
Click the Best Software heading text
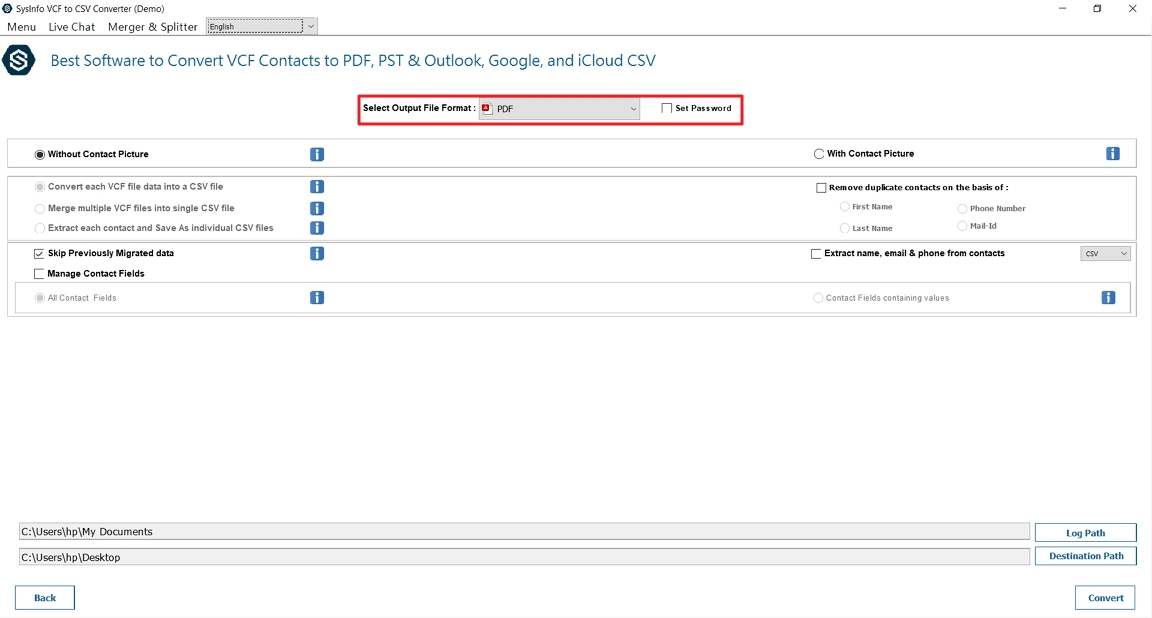point(353,60)
